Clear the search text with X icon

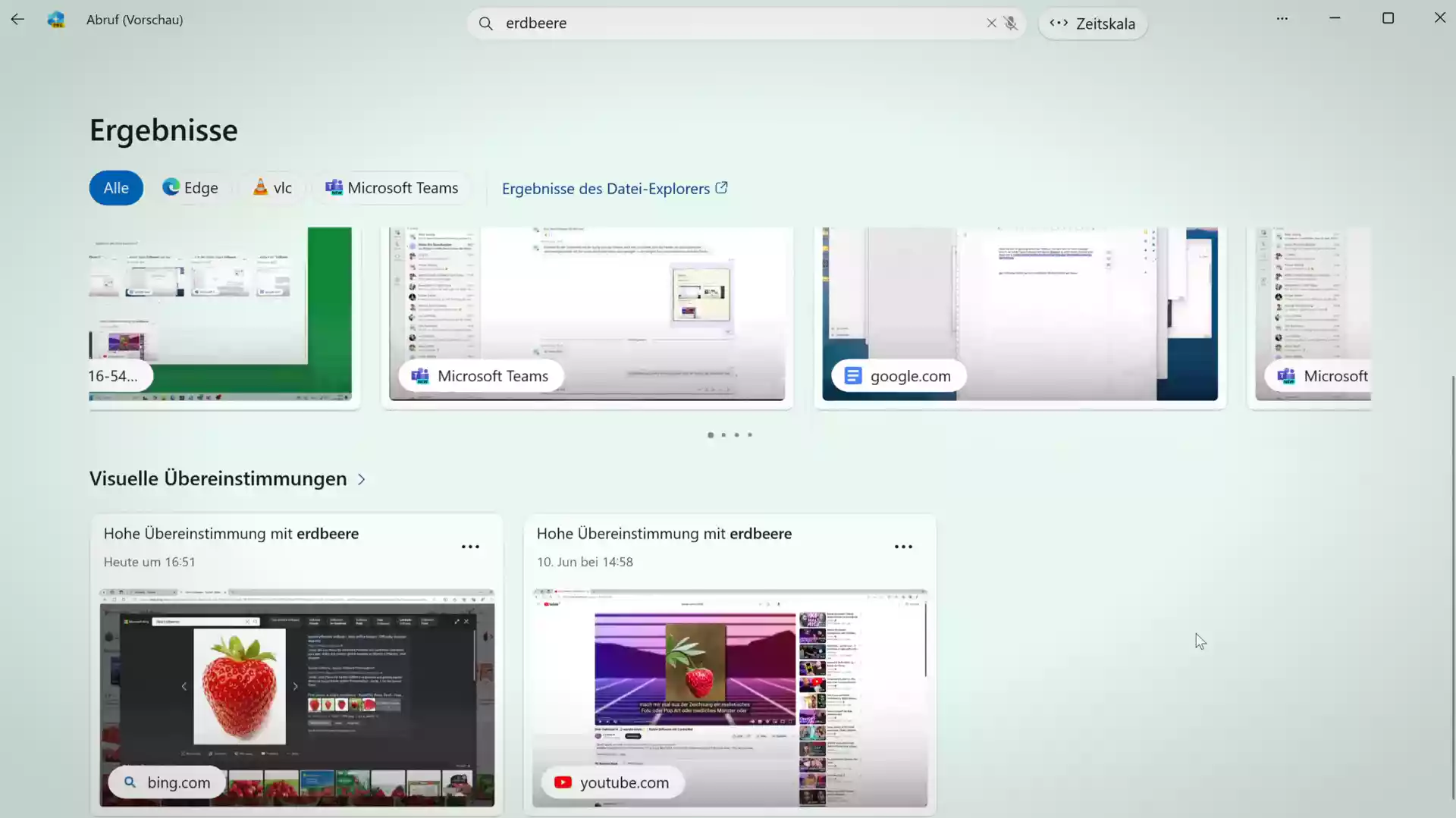click(x=991, y=24)
